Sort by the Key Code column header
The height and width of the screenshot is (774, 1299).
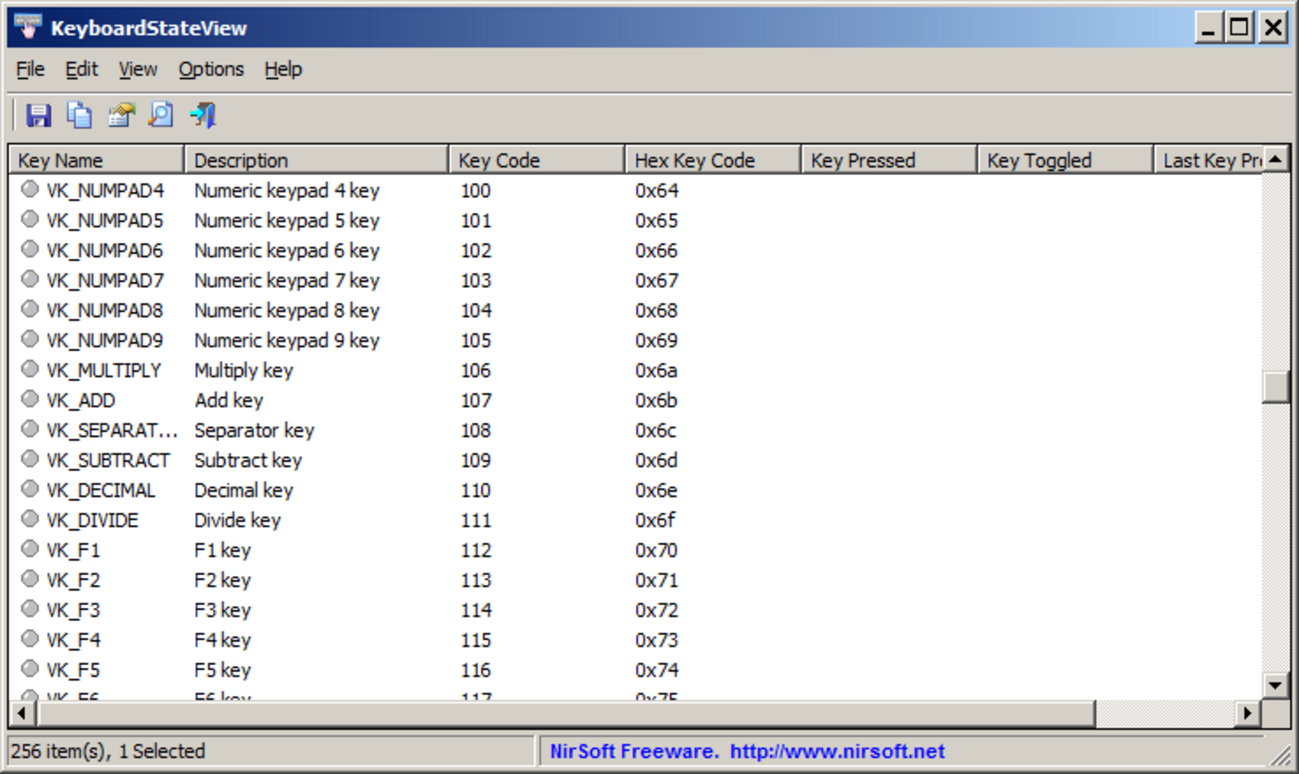[x=536, y=160]
